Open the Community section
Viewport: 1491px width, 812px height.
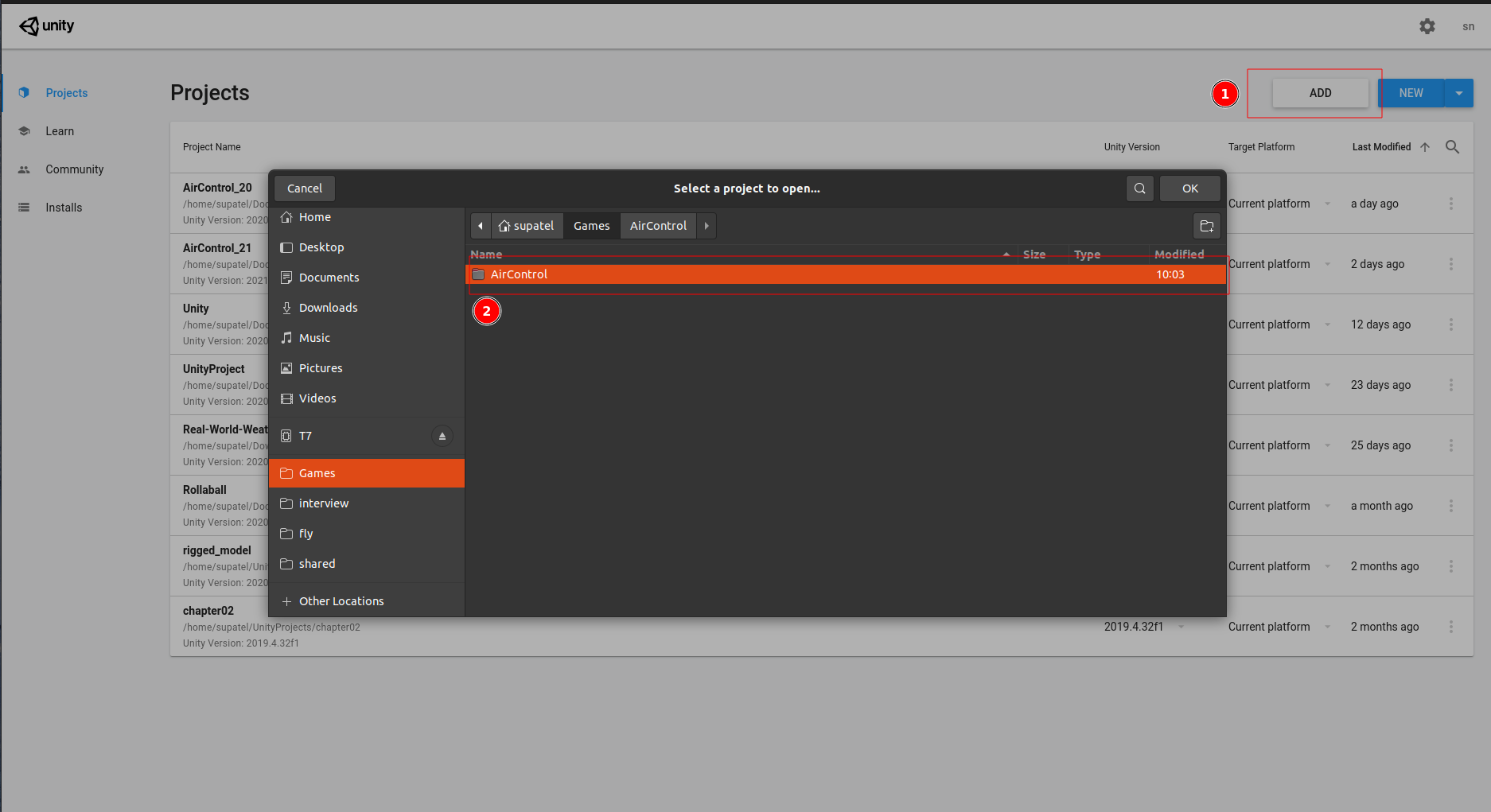pyautogui.click(x=75, y=169)
